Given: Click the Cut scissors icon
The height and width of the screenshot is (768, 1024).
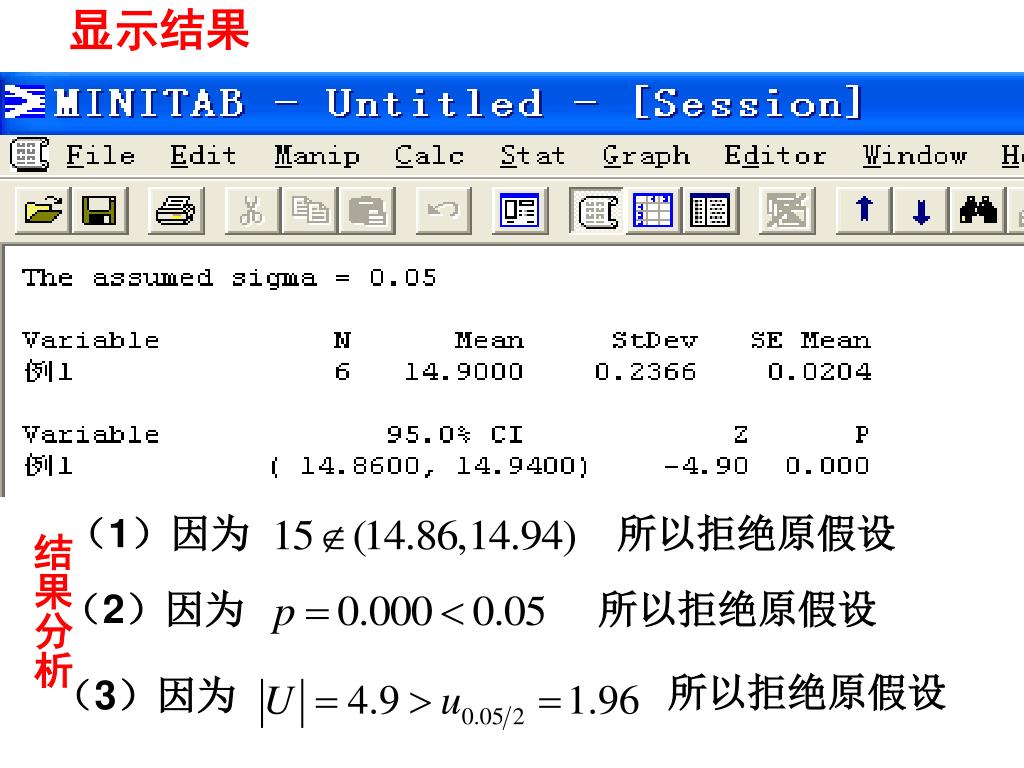Looking at the screenshot, I should pos(252,210).
